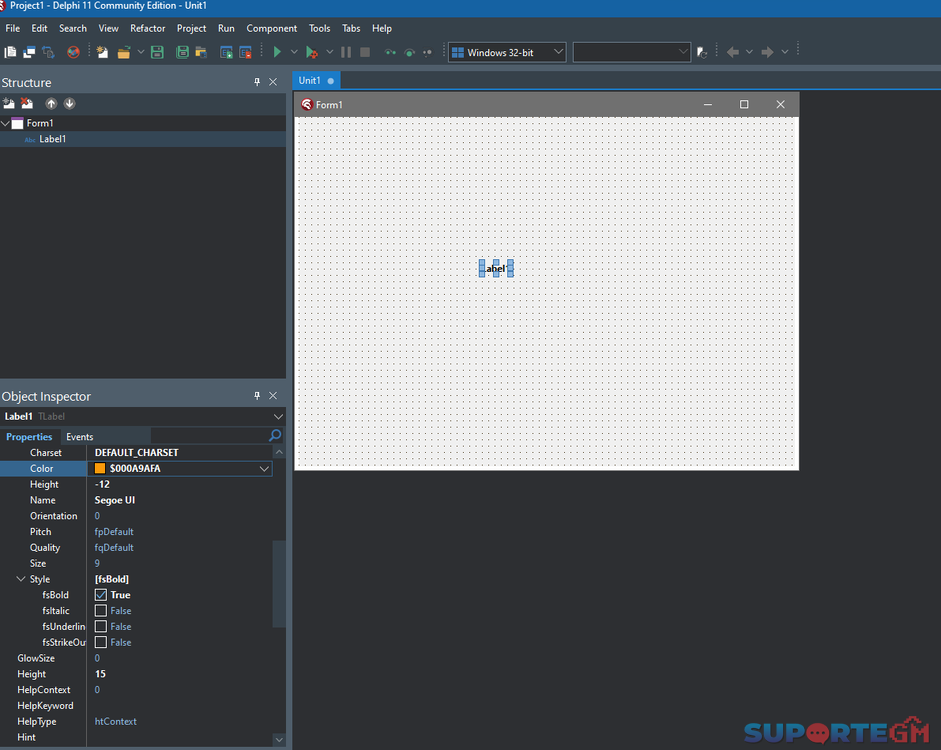The height and width of the screenshot is (750, 941).
Task: Move selected item down in Structure panel
Action: [69, 104]
